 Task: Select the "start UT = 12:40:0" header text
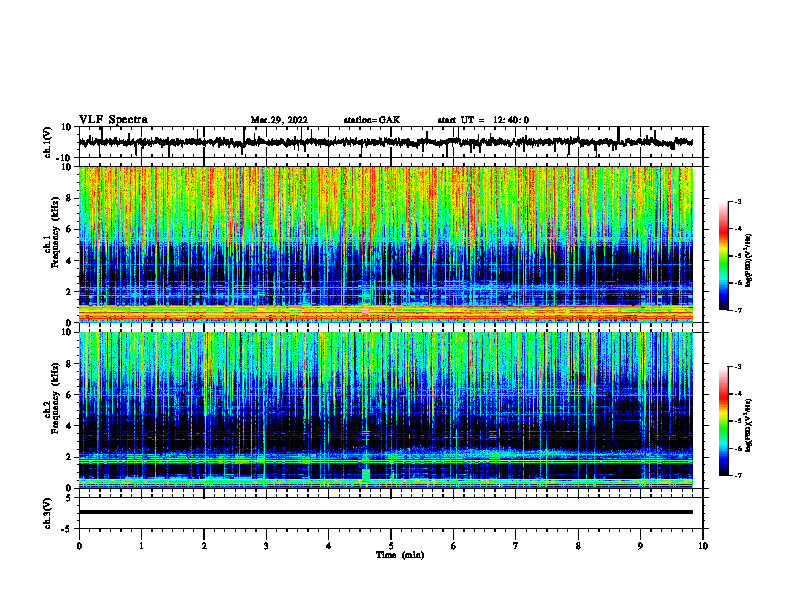click(483, 120)
